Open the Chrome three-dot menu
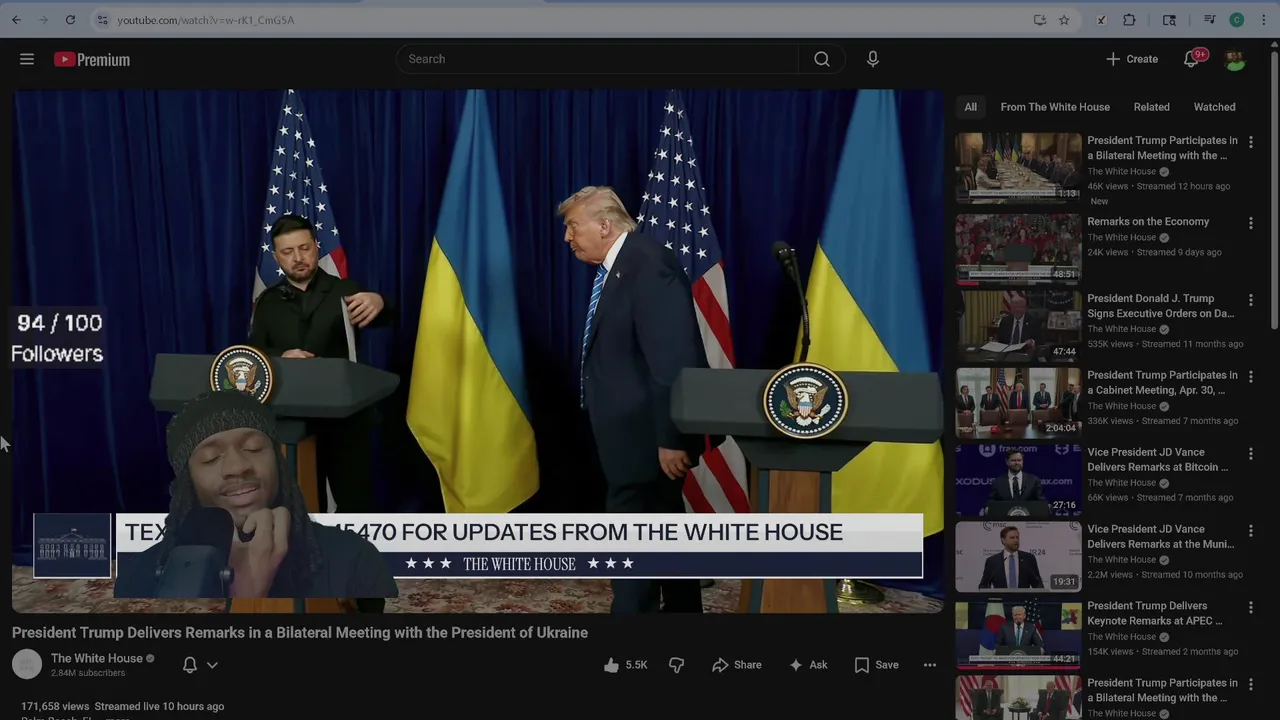This screenshot has height=720, width=1280. click(x=1264, y=20)
